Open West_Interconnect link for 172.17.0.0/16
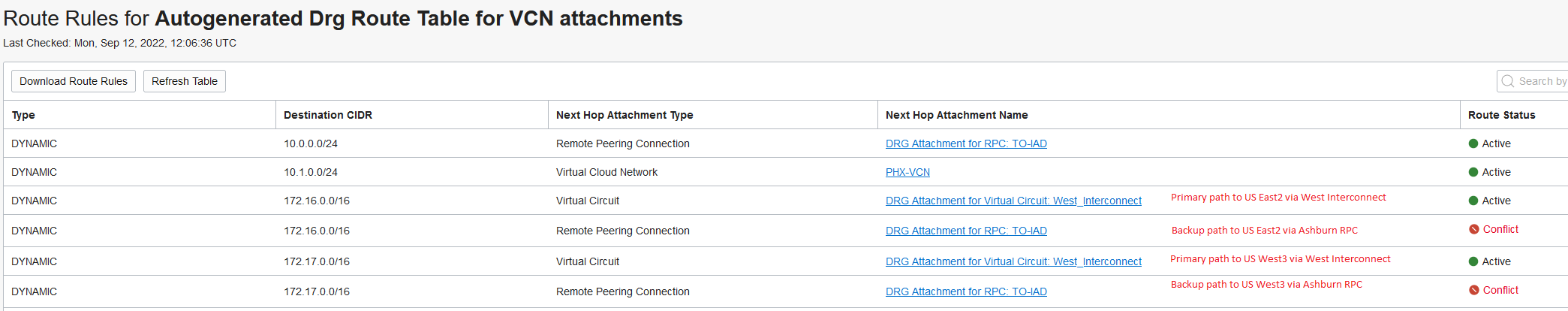Viewport: 1568px width, 311px height. (x=1013, y=261)
